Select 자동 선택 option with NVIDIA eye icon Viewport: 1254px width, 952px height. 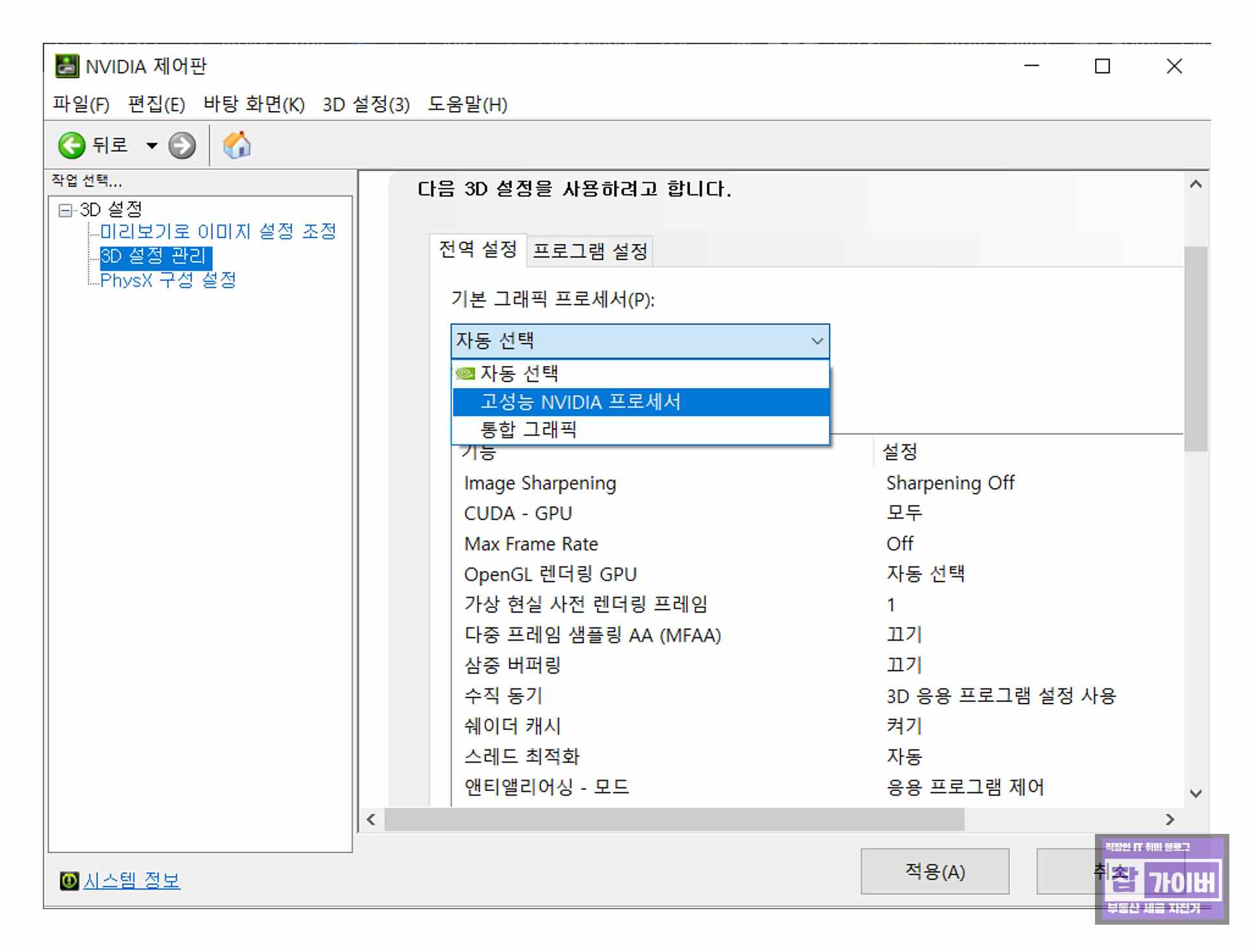[519, 374]
